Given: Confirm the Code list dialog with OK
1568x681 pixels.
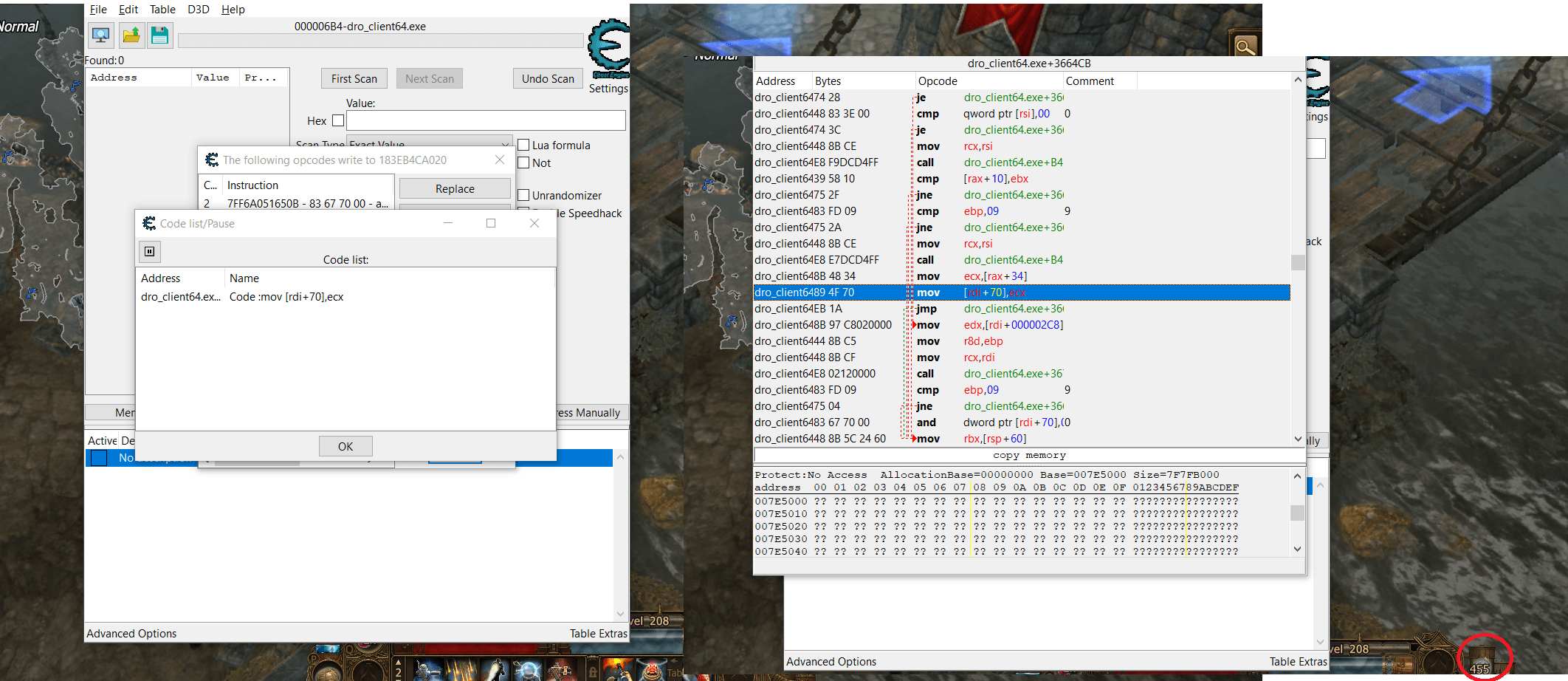Looking at the screenshot, I should [x=345, y=446].
